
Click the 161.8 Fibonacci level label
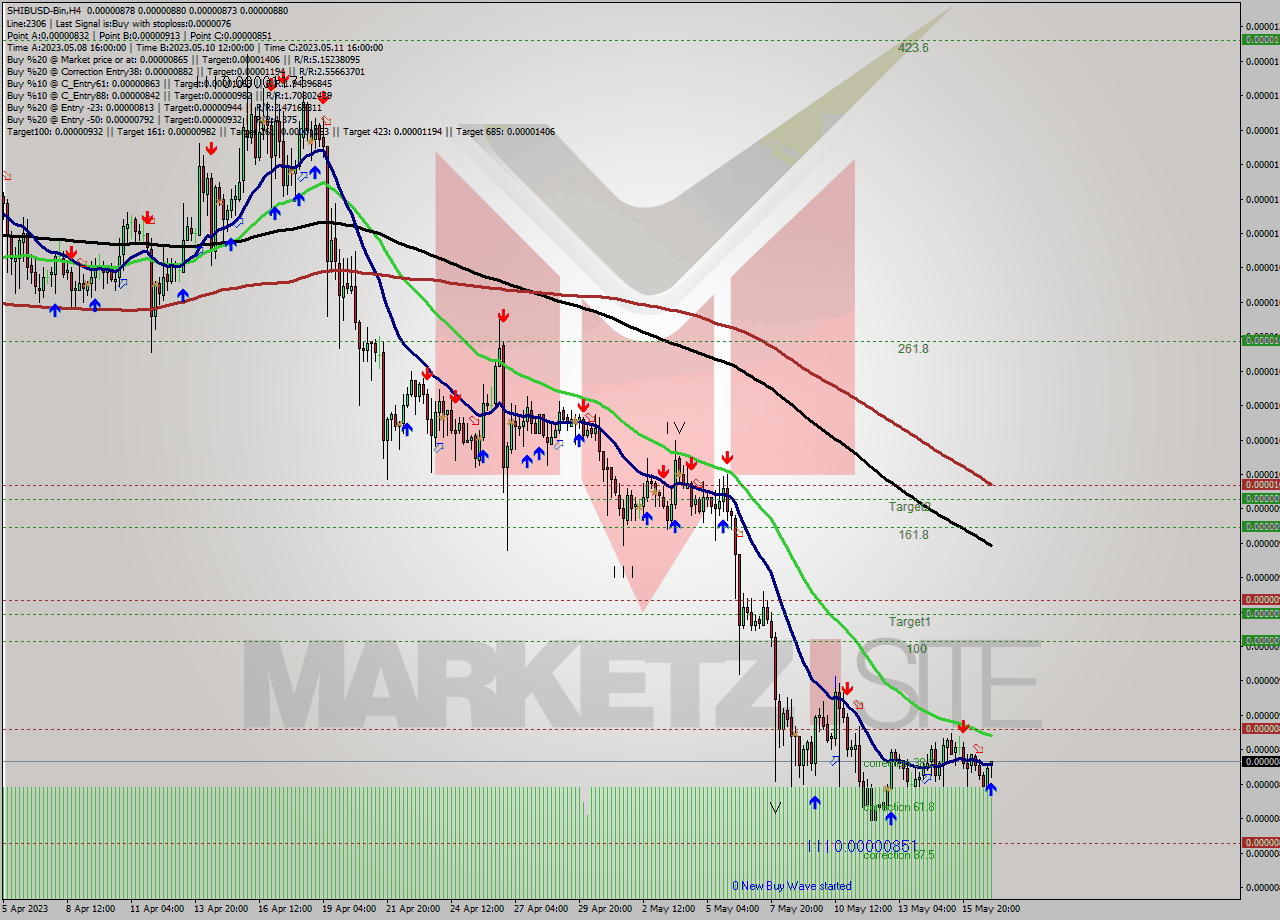pyautogui.click(x=913, y=535)
